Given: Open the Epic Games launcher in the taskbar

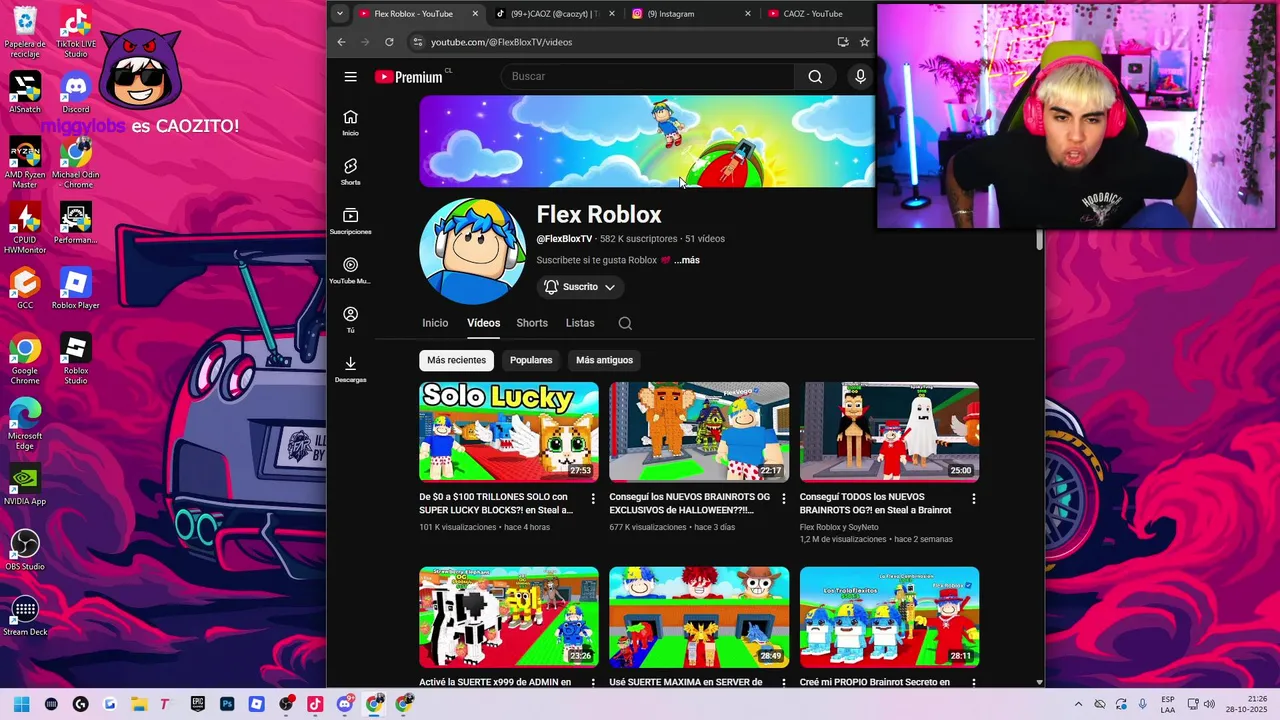Looking at the screenshot, I should [x=198, y=704].
